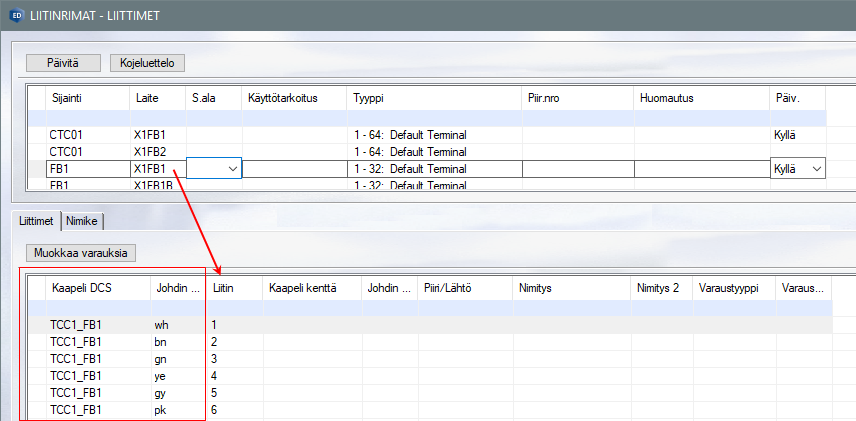This screenshot has height=421, width=856.
Task: Click the Päivitä button
Action: pos(64,62)
